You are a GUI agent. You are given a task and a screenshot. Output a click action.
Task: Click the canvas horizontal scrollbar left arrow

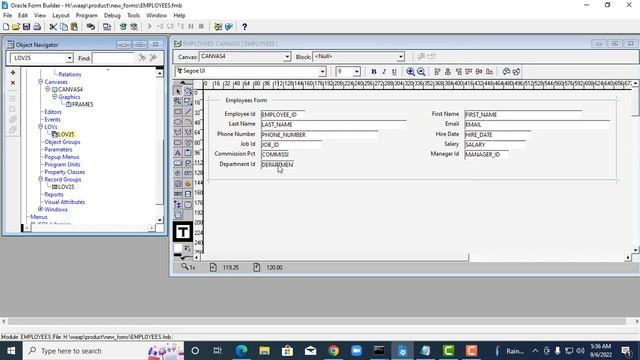click(x=197, y=258)
